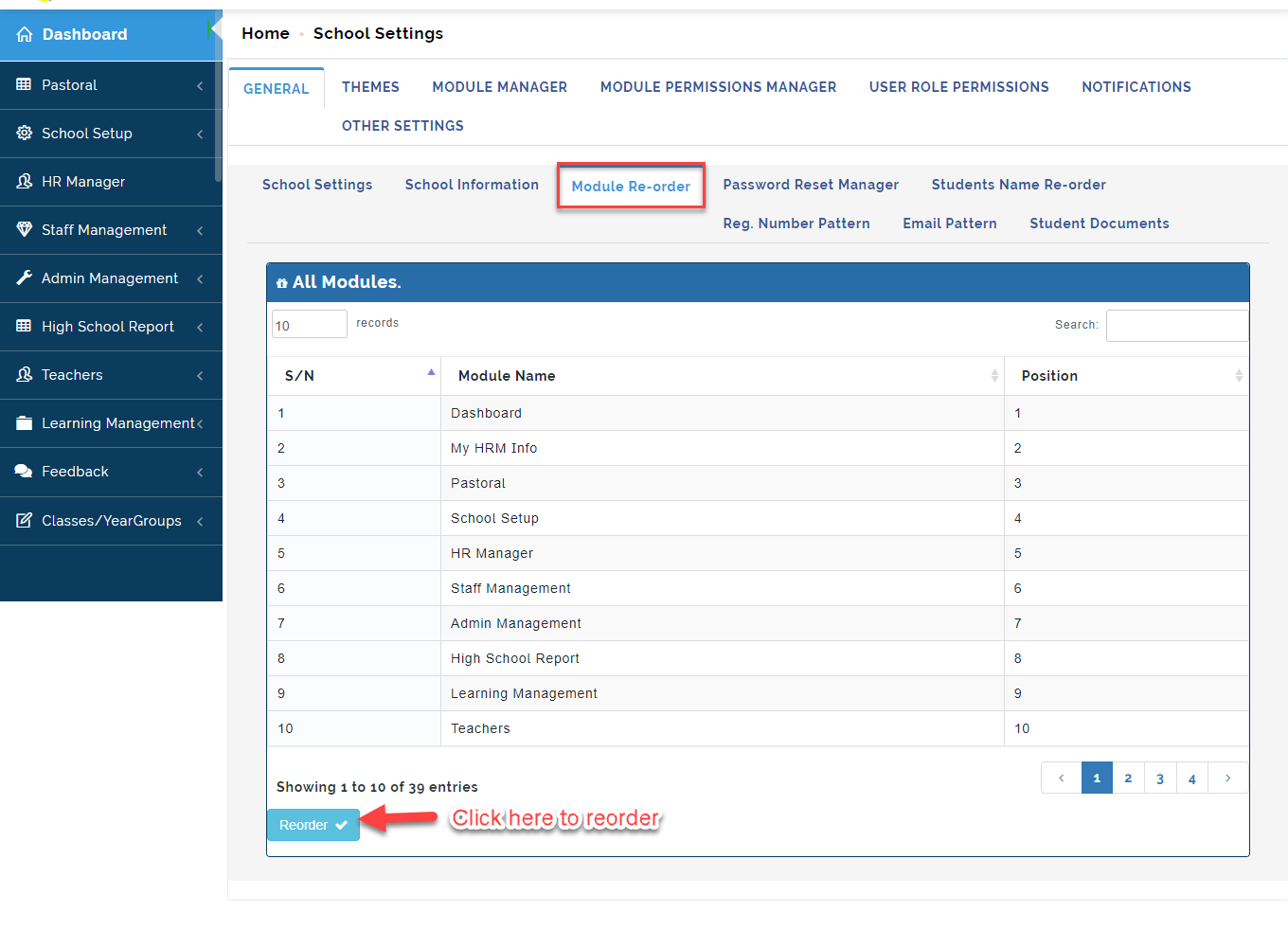Click current page 1 pagination button
This screenshot has width=1288, height=931.
1097,778
